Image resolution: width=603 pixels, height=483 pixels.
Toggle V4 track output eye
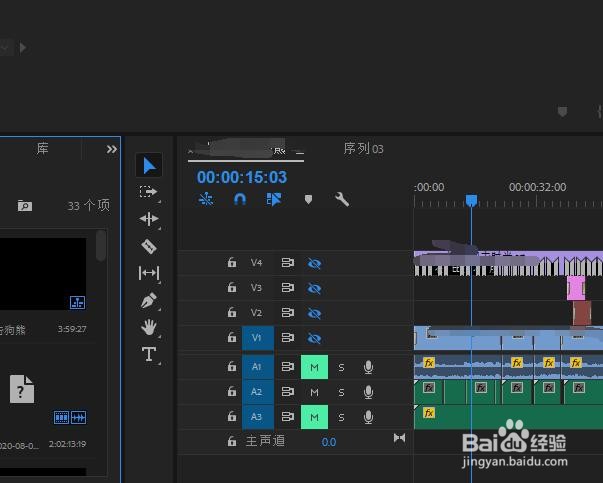point(314,263)
